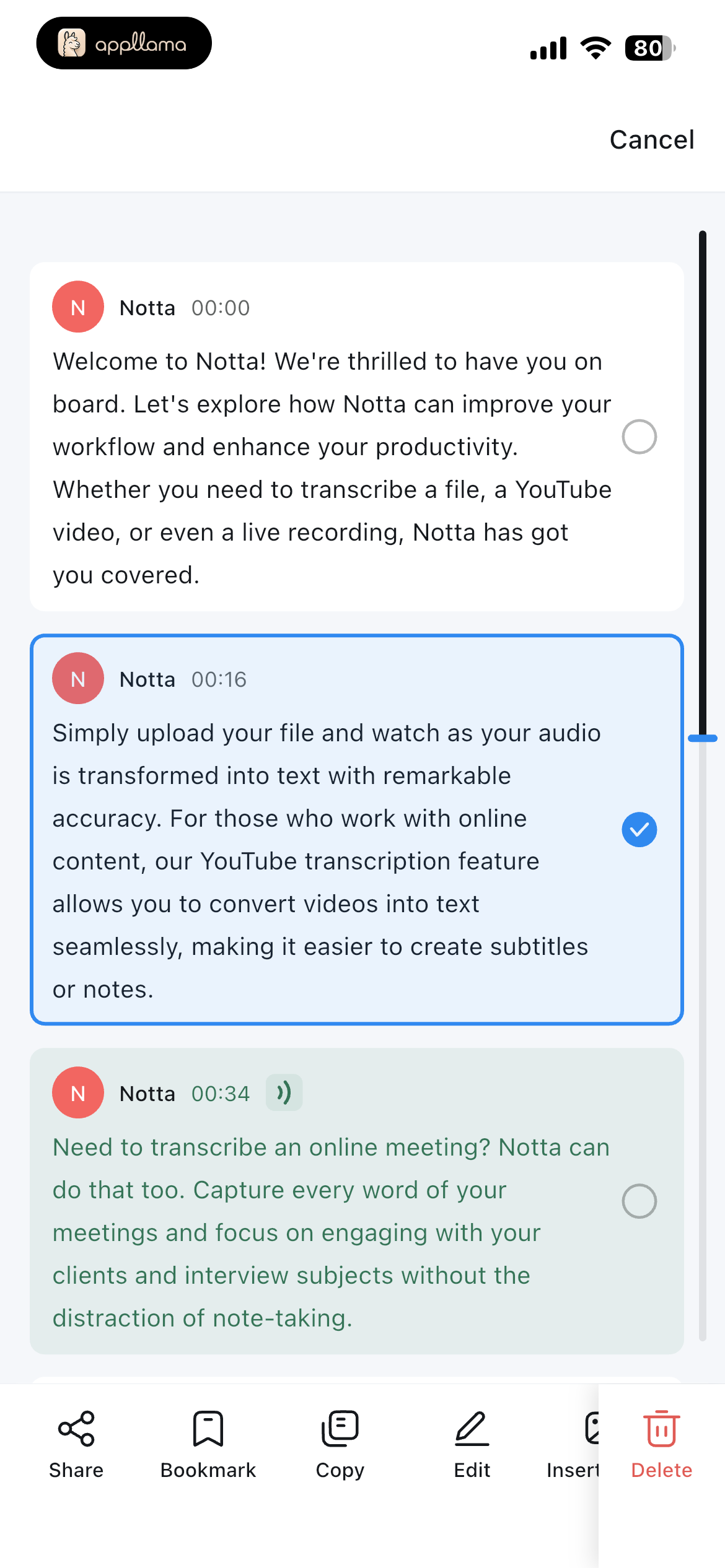Select the 00:34 transcript block checkbox
The width and height of the screenshot is (725, 1568).
639,1201
